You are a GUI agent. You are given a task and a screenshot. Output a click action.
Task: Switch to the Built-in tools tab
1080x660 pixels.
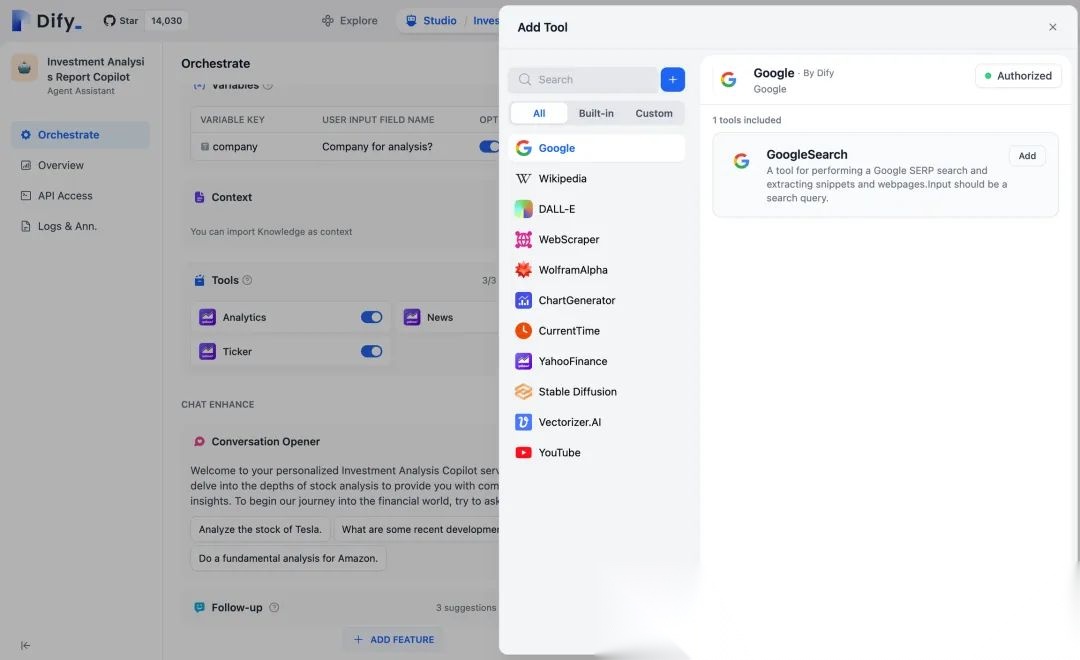[x=596, y=113]
